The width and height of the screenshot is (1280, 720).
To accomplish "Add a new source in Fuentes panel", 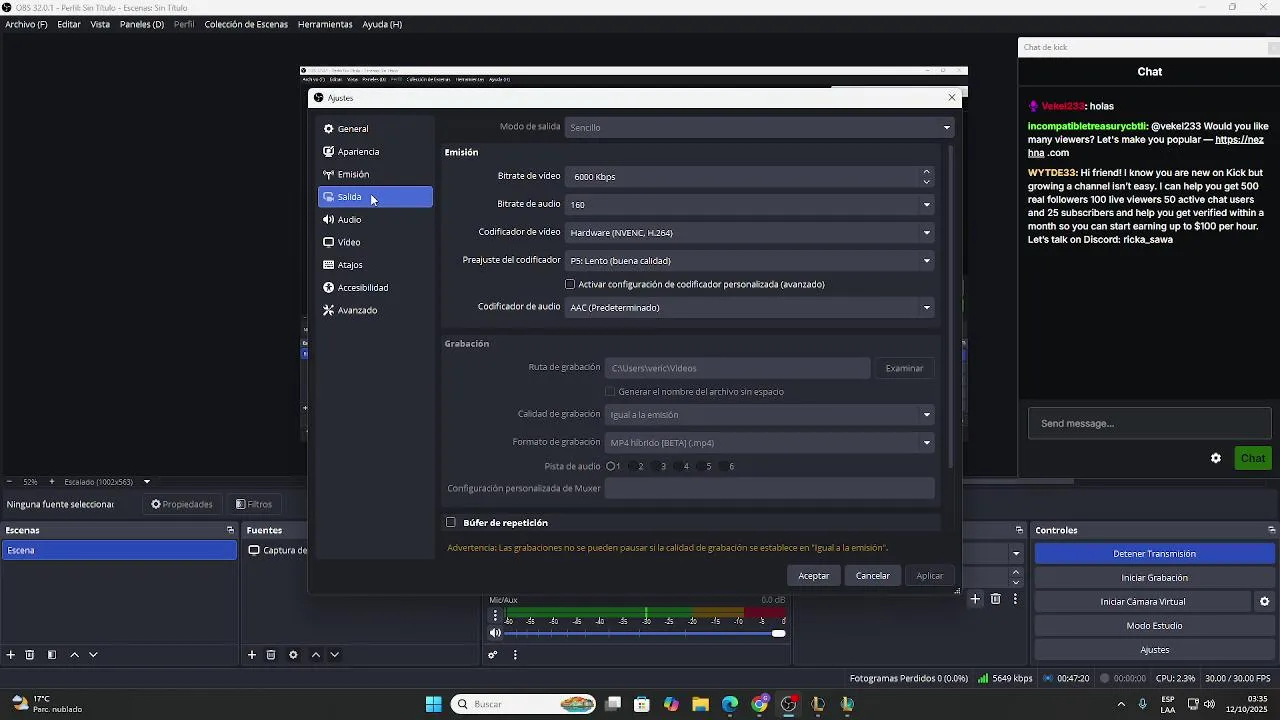I will coord(252,655).
